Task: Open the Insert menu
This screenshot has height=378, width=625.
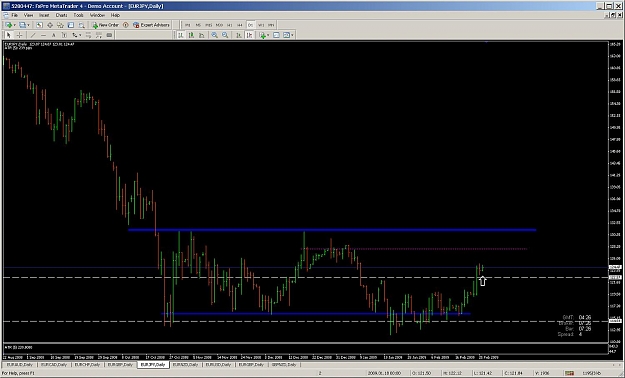Action: (44, 15)
